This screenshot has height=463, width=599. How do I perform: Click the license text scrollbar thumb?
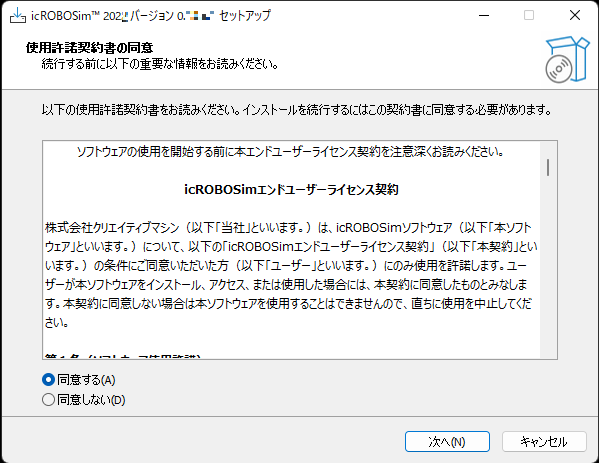(548, 167)
